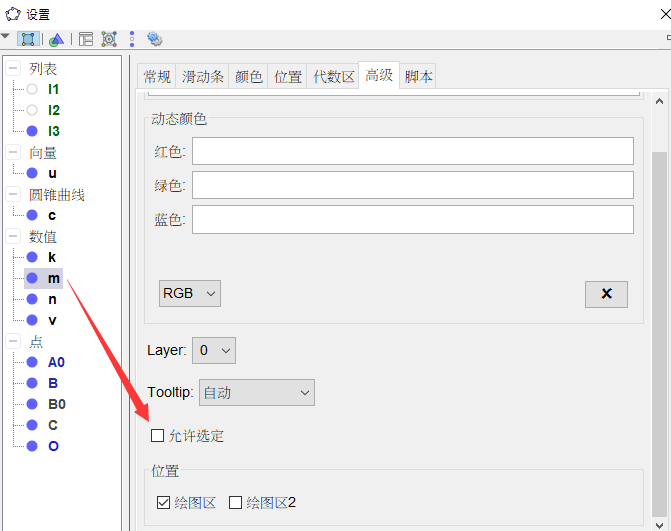Switch to the 脚本 tab
671x531 pixels.
click(x=418, y=77)
